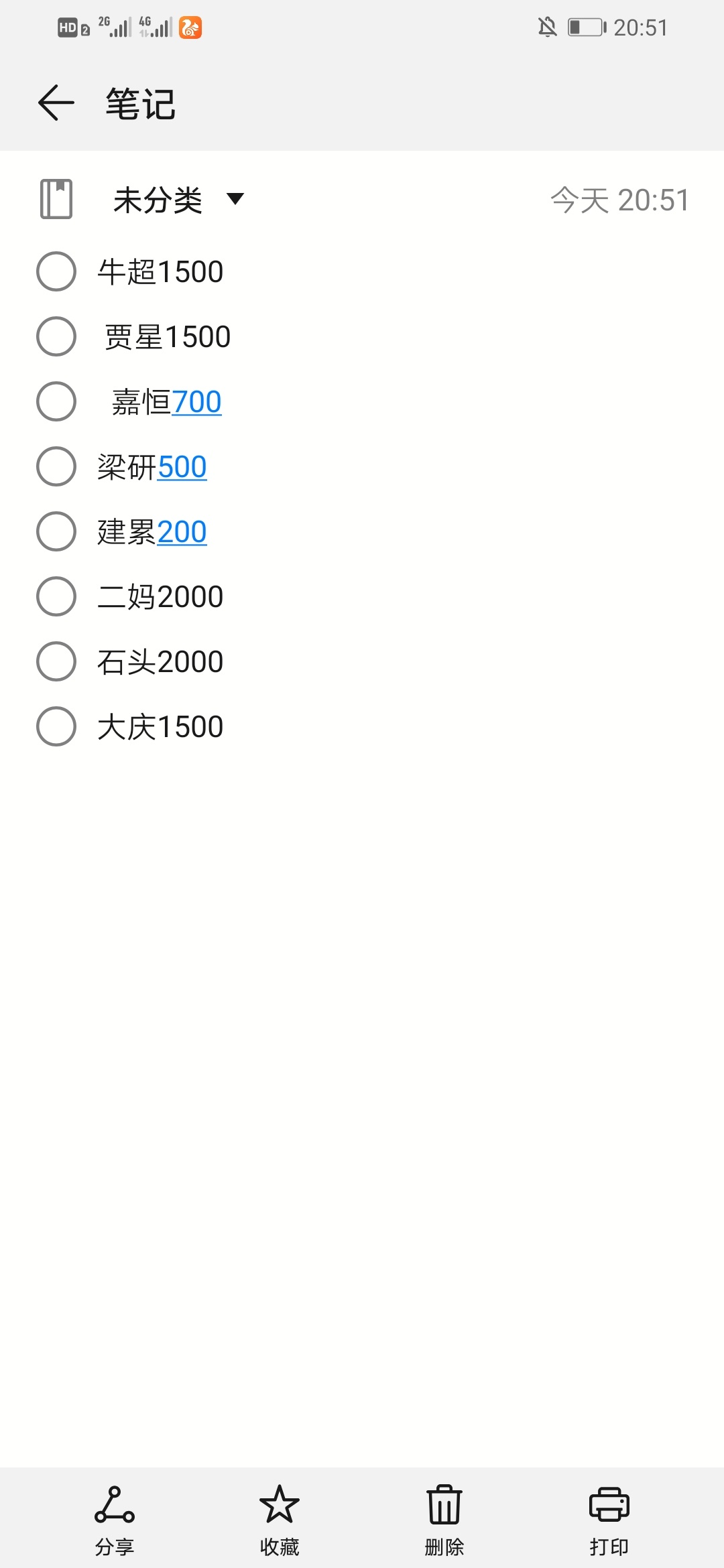
Task: Tap the battery status icon
Action: [x=587, y=27]
